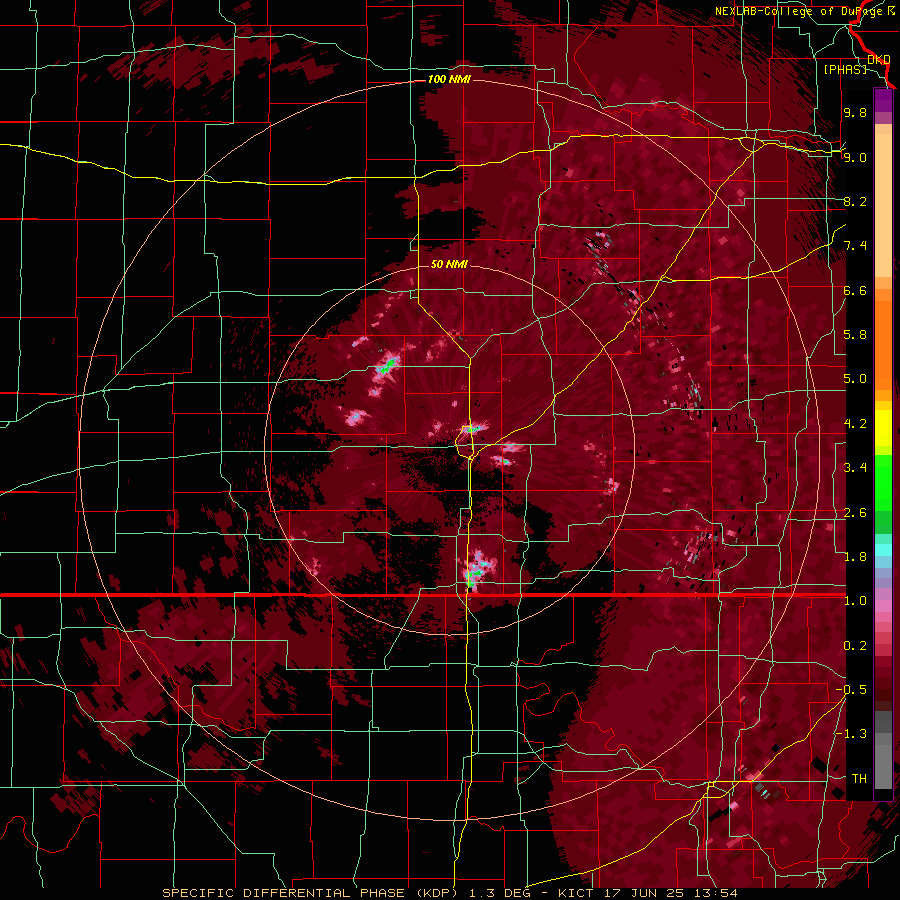Click the 5.0 scale value
Viewport: 900px width, 900px height.
(855, 379)
